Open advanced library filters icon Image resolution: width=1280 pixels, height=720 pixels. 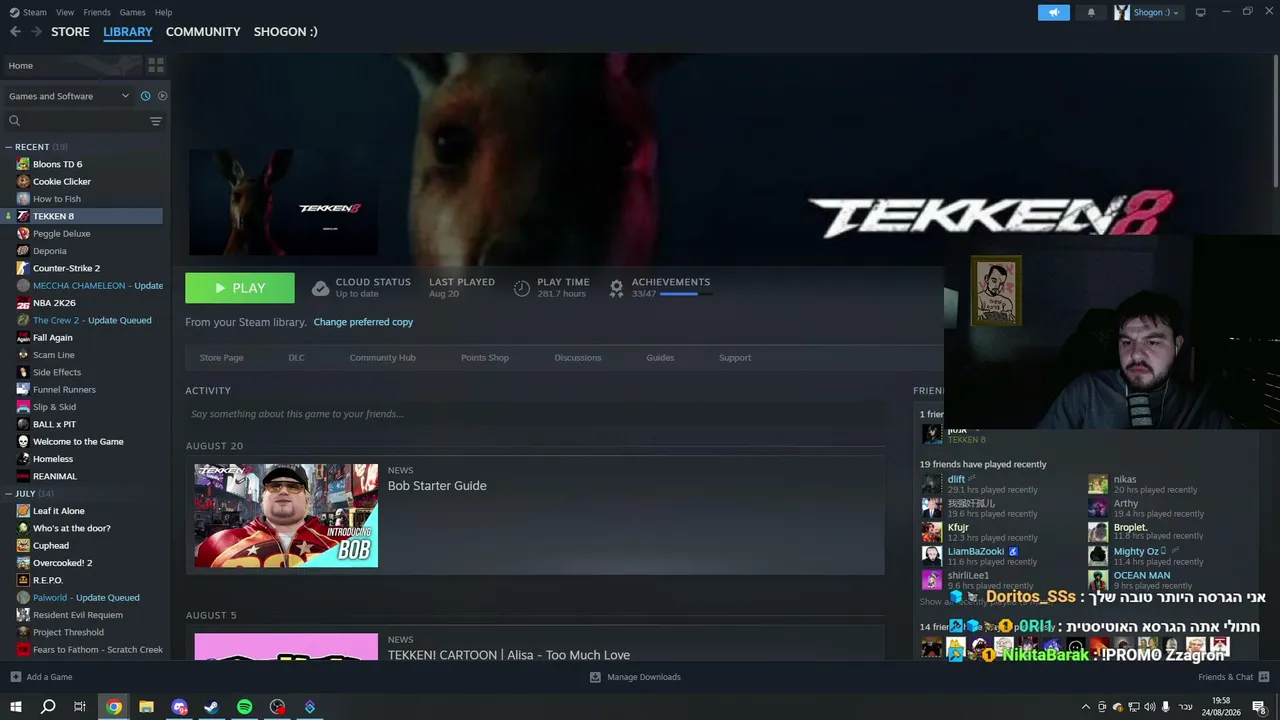[156, 121]
